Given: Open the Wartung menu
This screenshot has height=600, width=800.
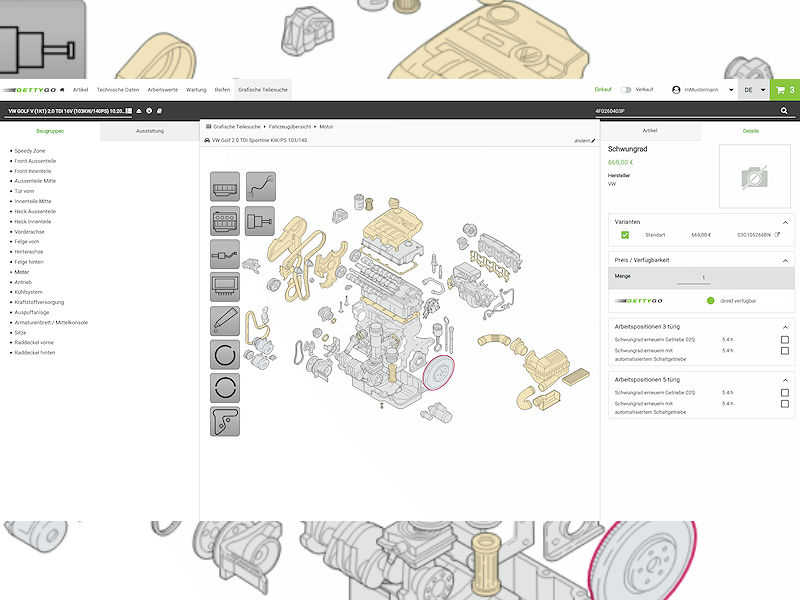Looking at the screenshot, I should point(196,90).
